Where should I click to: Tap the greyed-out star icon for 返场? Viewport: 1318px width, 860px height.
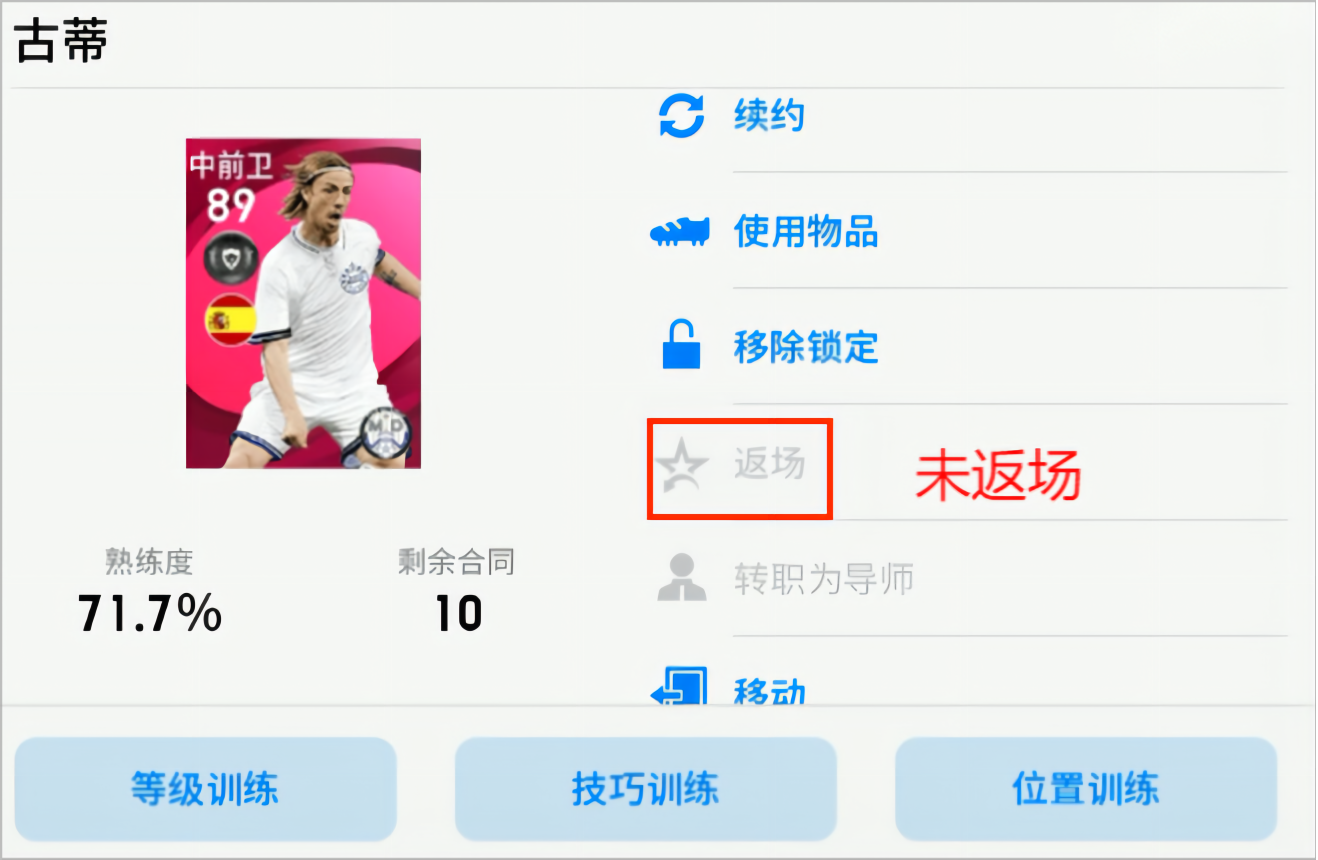(681, 465)
